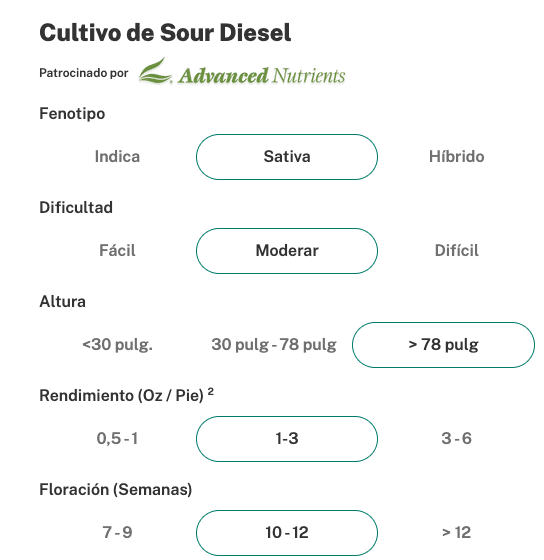Select Moderar difficulty
Viewport: 544px width, 560px height.
[x=287, y=251]
